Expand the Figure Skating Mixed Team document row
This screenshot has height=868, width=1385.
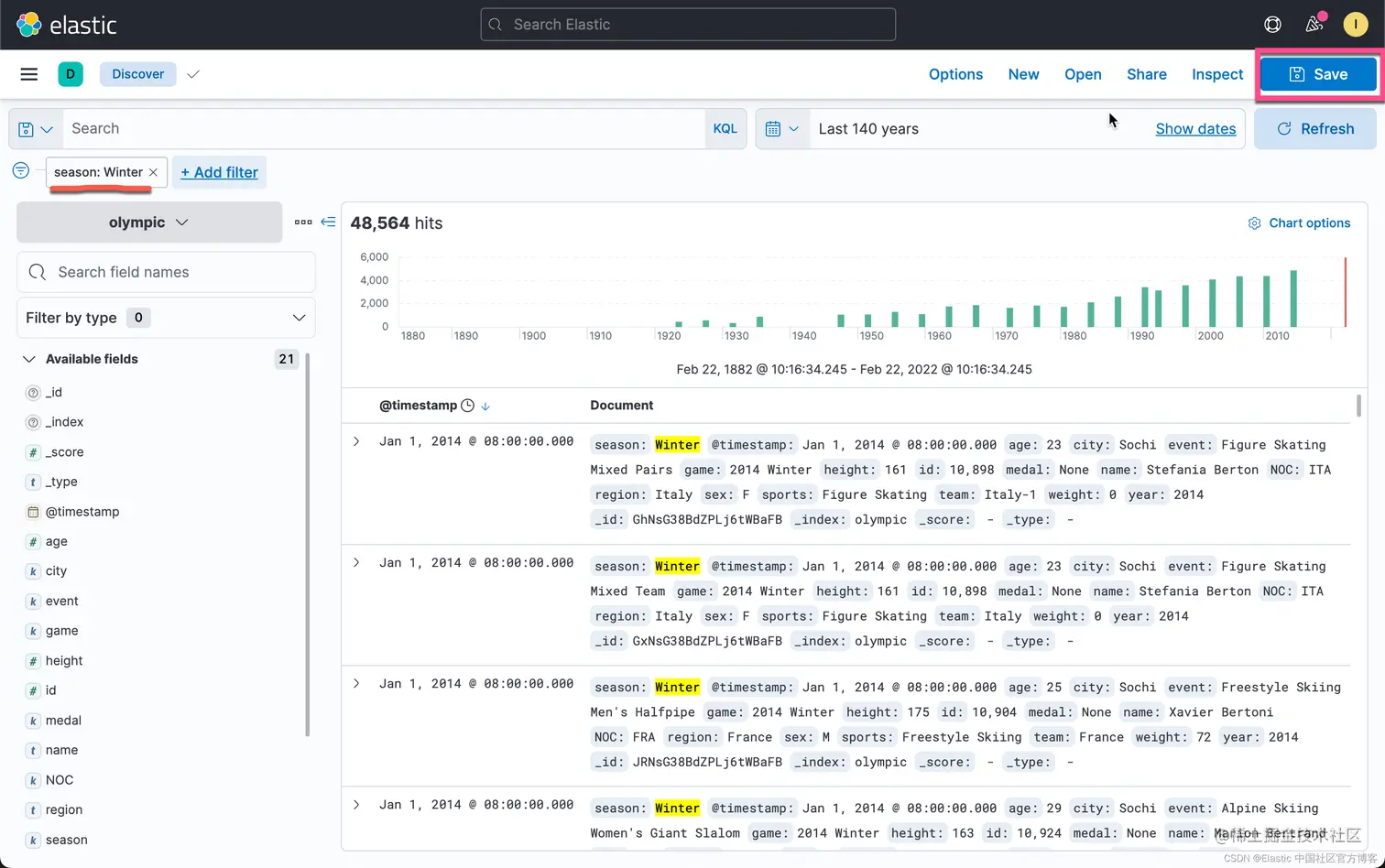[x=356, y=563]
